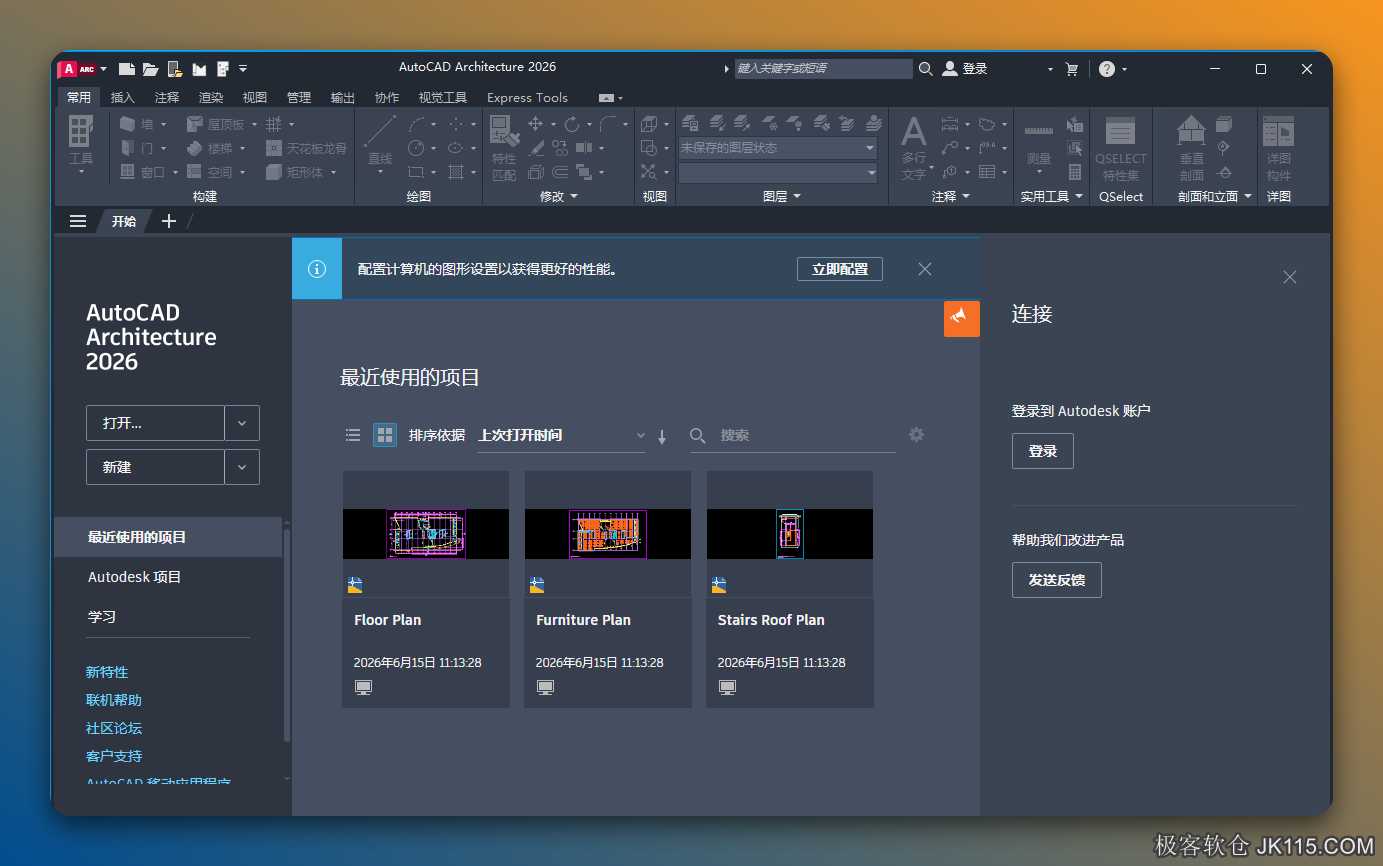Open the quick access toolbar customize dropdown
The image size is (1383, 866).
[243, 69]
